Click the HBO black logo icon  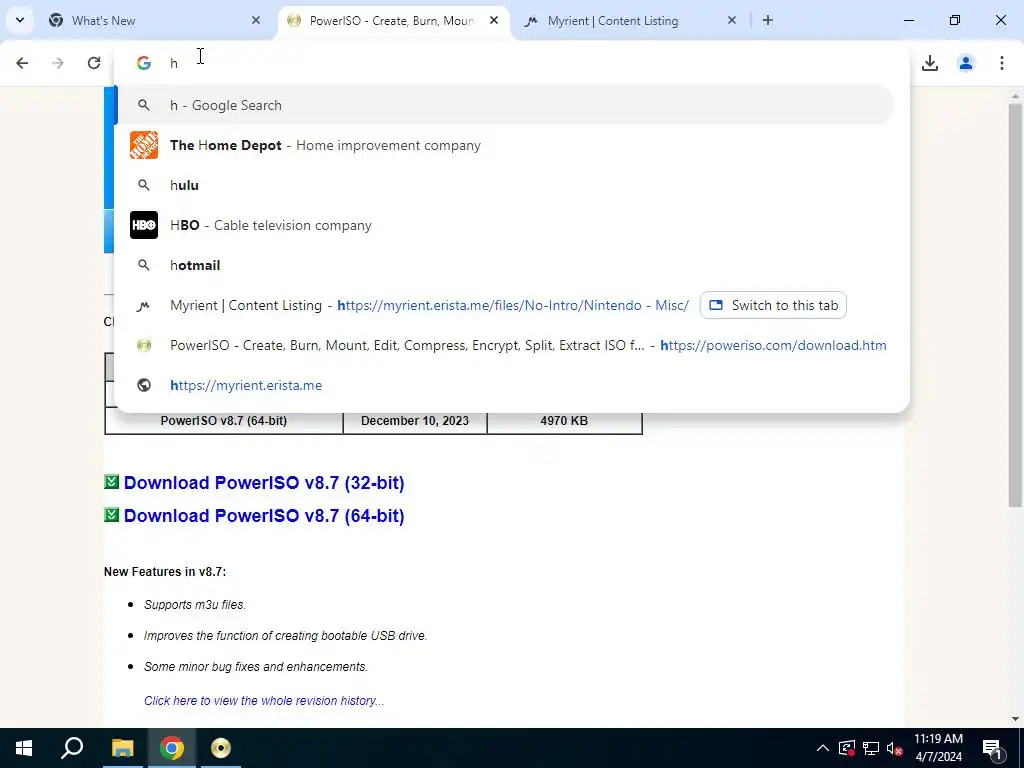tap(144, 225)
